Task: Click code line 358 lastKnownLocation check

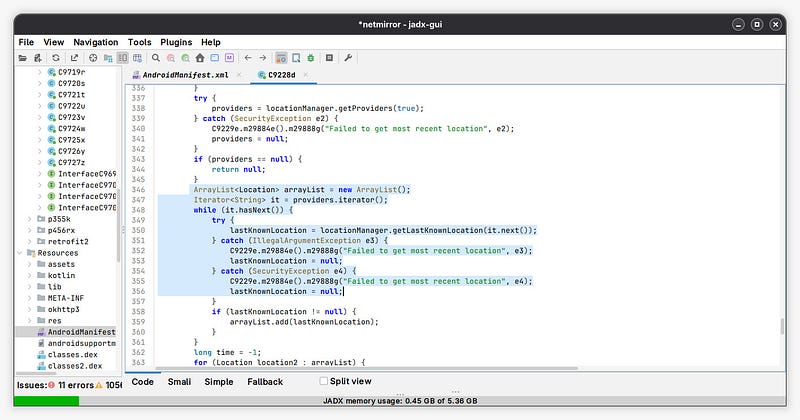Action: 284,312
